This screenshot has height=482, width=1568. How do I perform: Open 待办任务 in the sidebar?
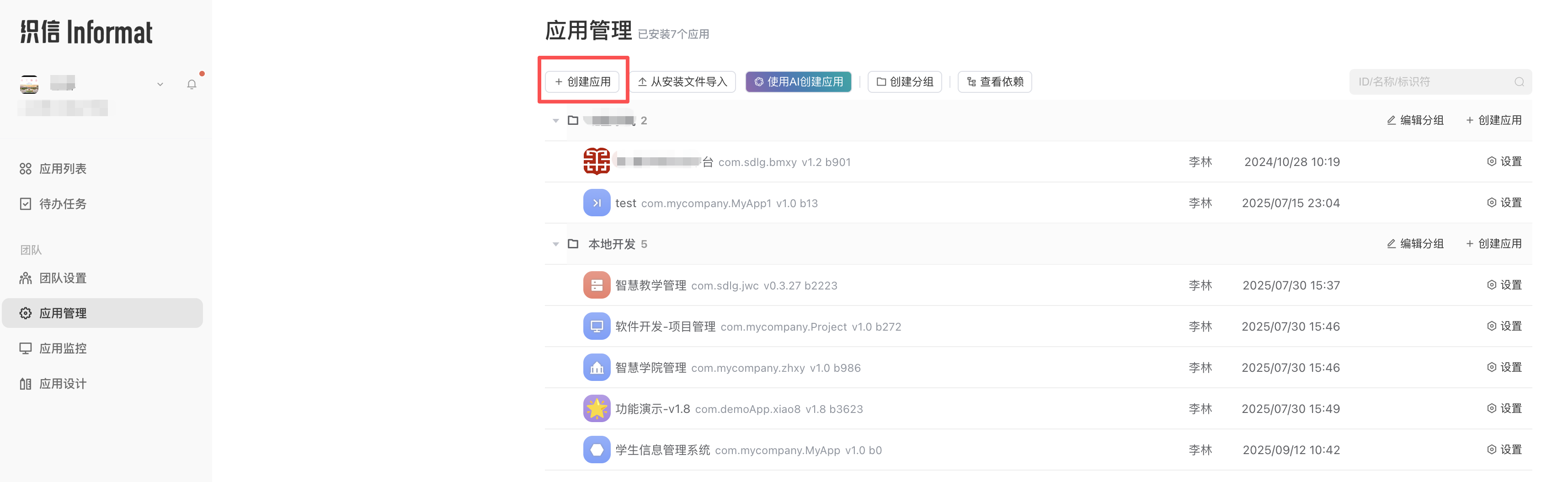(63, 204)
